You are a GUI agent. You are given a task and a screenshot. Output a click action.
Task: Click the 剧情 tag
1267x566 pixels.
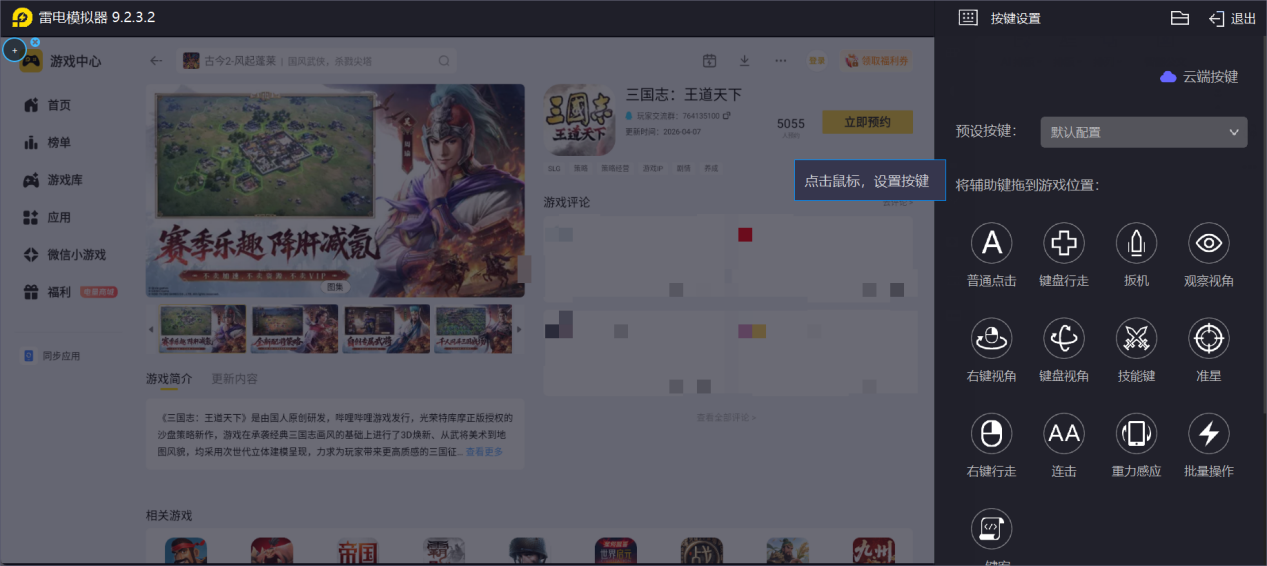click(683, 168)
